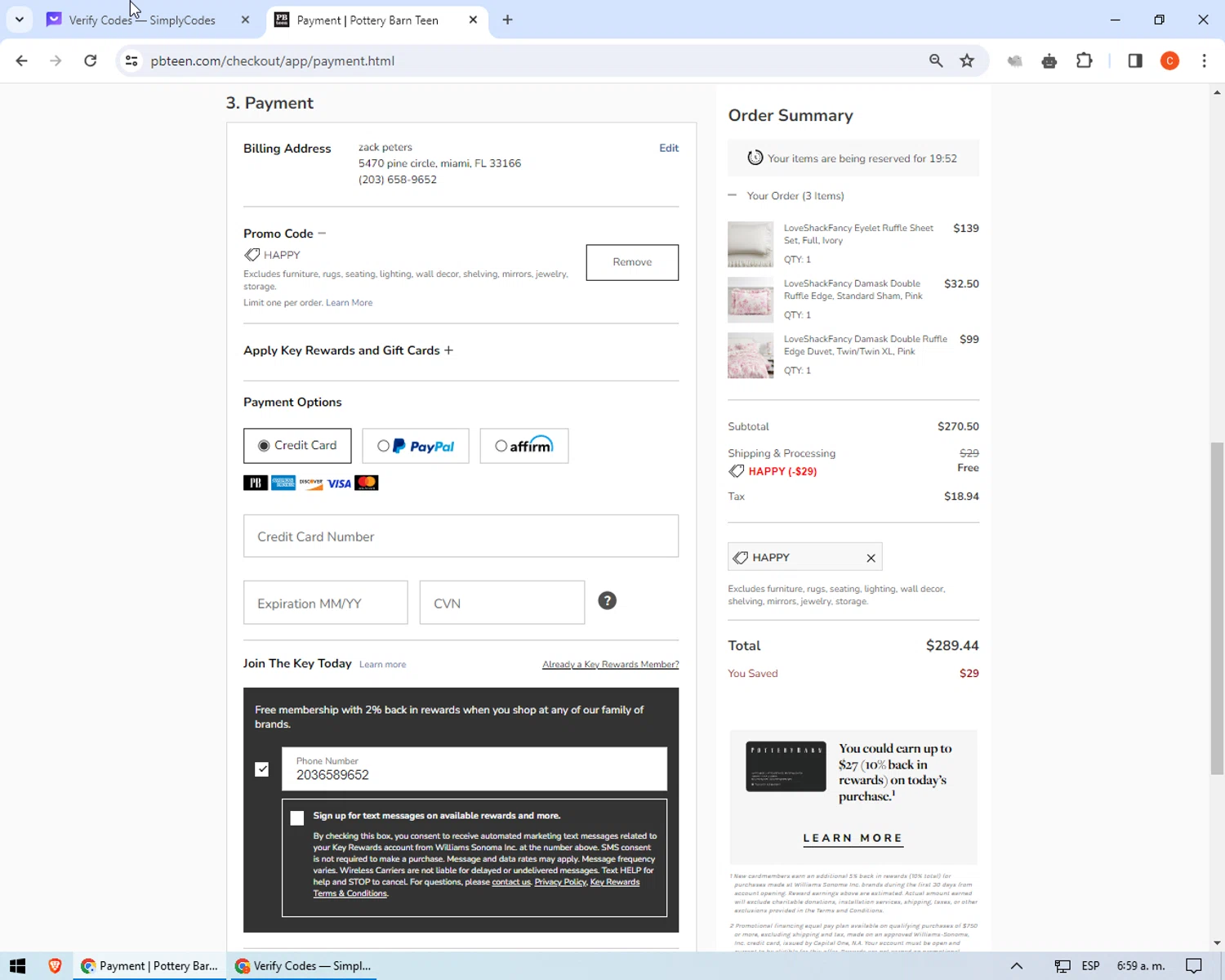Open the contact us link

[x=511, y=882]
